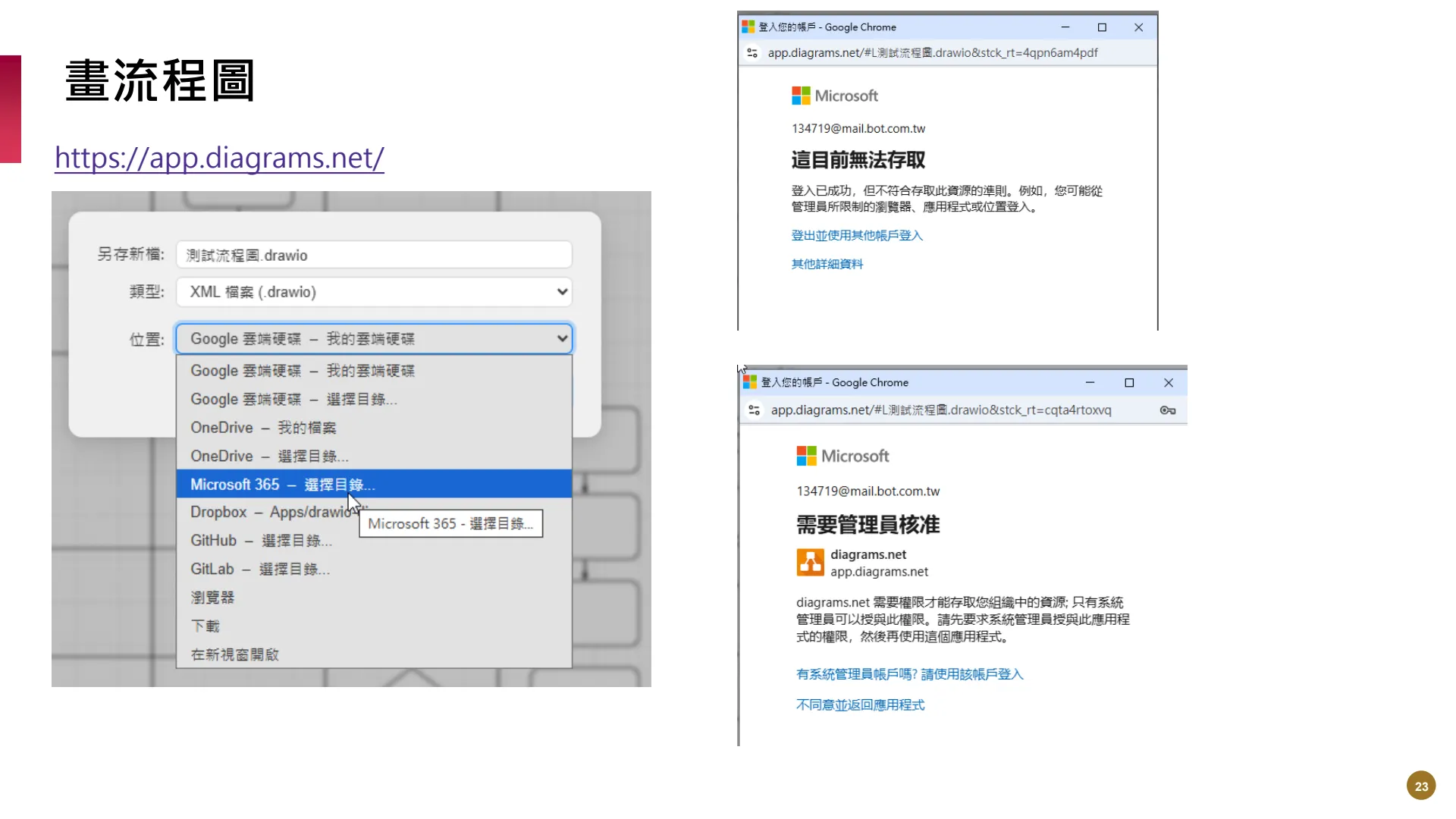
Task: Minimize the upper Chrome sign-in window
Action: [1065, 27]
